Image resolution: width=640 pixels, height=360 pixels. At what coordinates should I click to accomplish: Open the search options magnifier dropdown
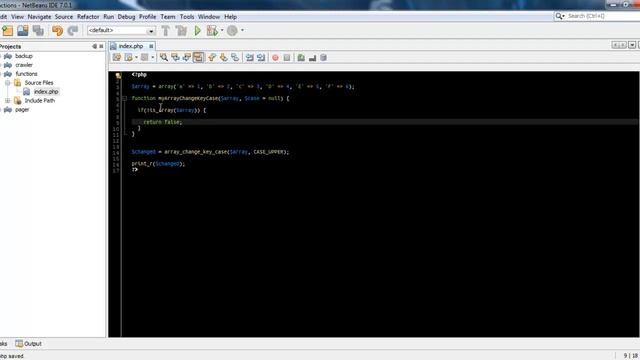[x=560, y=16]
